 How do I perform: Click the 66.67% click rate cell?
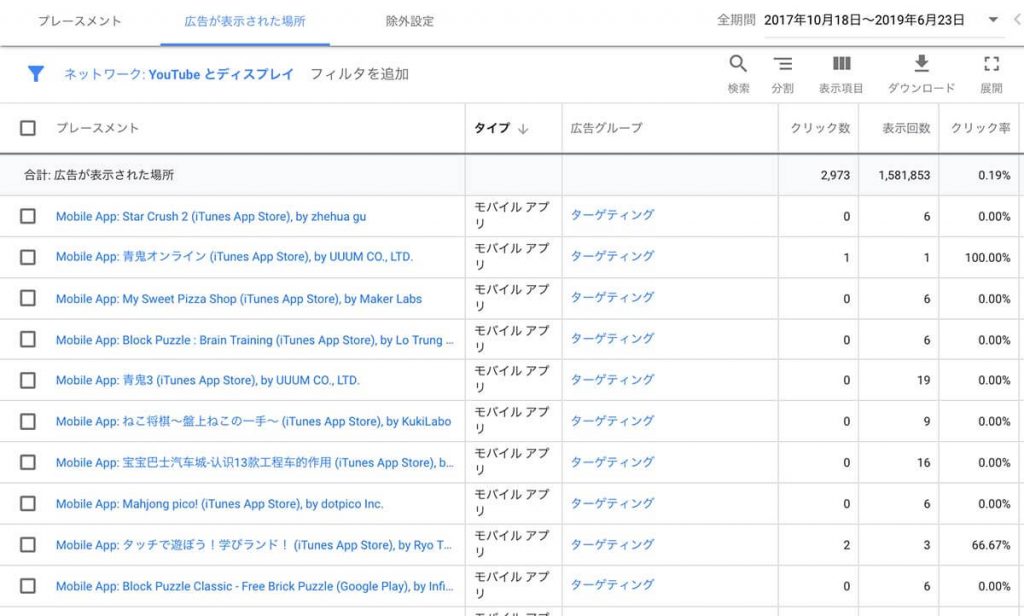click(991, 545)
